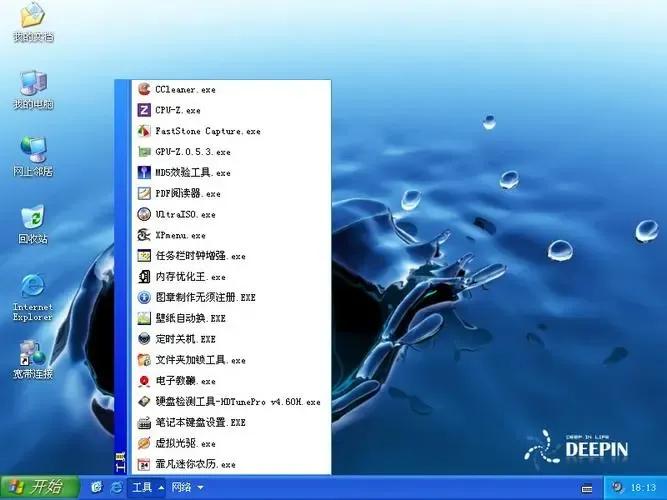Open GPU-Z graphics card icon
This screenshot has height=500, width=667.
click(x=144, y=152)
